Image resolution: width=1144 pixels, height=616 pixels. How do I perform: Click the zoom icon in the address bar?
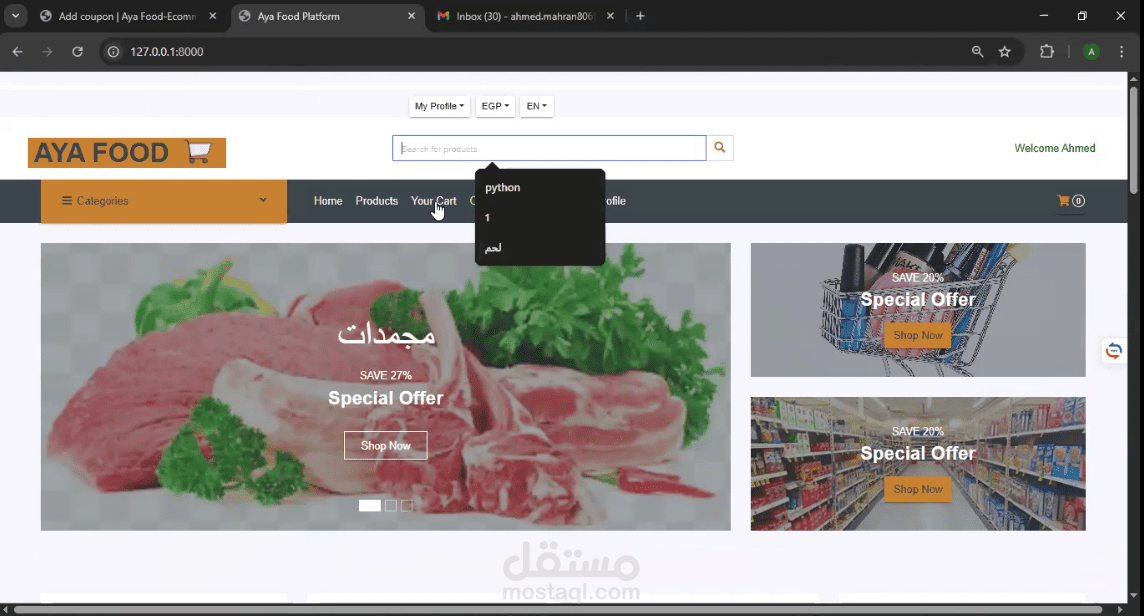pyautogui.click(x=977, y=51)
